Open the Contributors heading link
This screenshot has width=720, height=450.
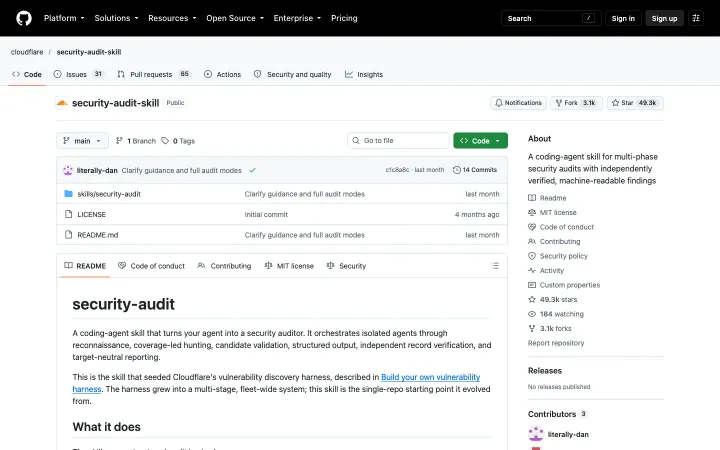point(557,414)
